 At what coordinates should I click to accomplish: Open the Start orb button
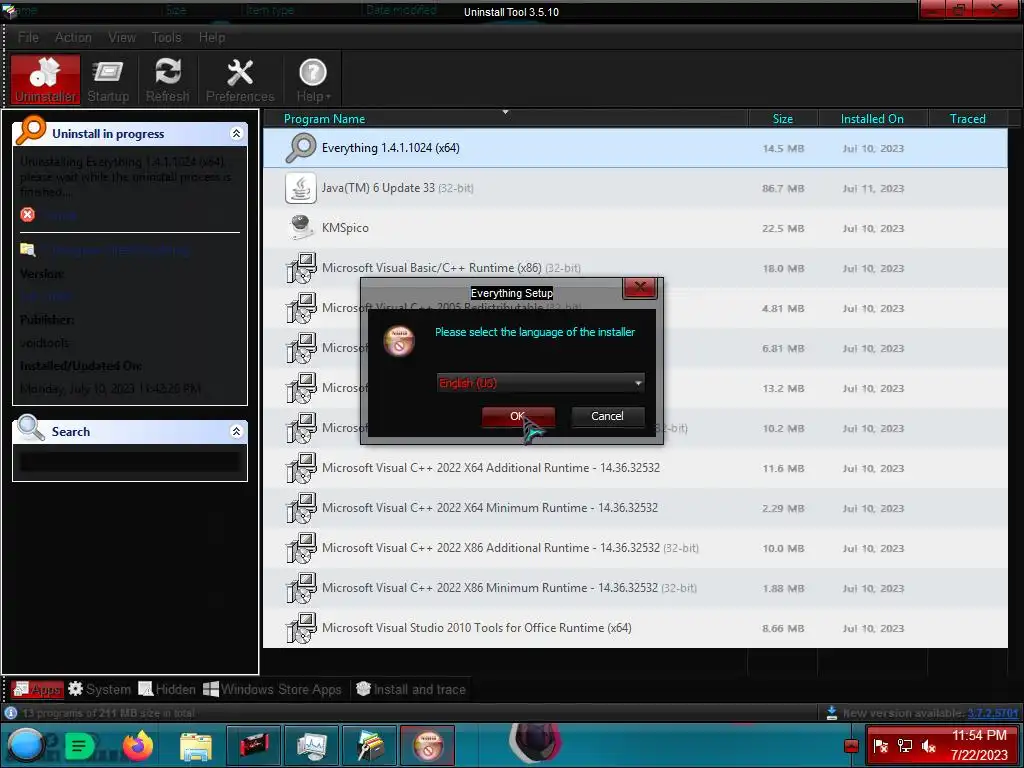[25, 745]
